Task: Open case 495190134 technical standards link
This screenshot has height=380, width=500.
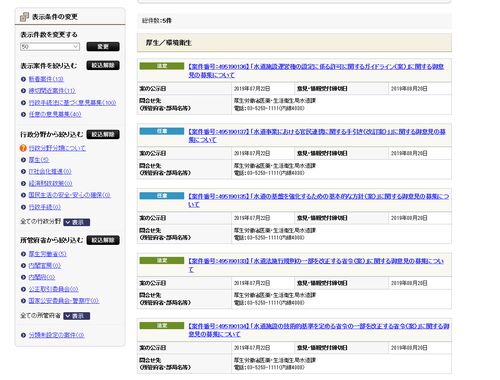Action: tap(319, 330)
